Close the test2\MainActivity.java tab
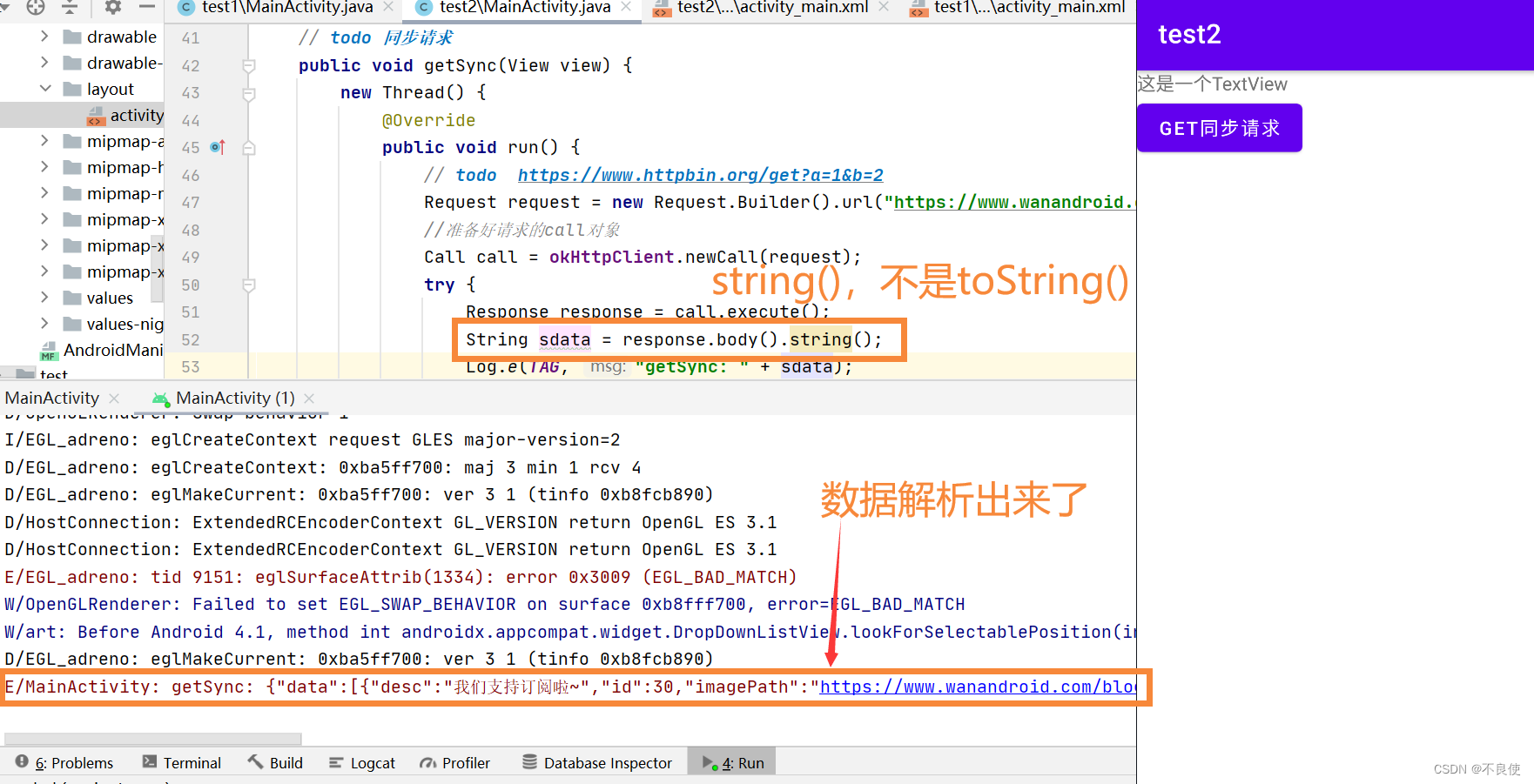1534x784 pixels. click(x=626, y=8)
